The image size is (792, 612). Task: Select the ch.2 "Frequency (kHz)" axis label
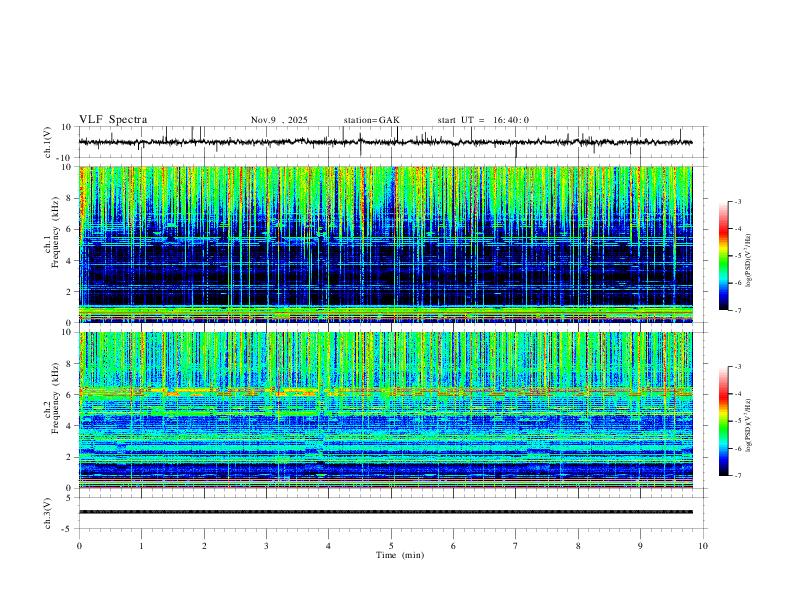(56, 398)
